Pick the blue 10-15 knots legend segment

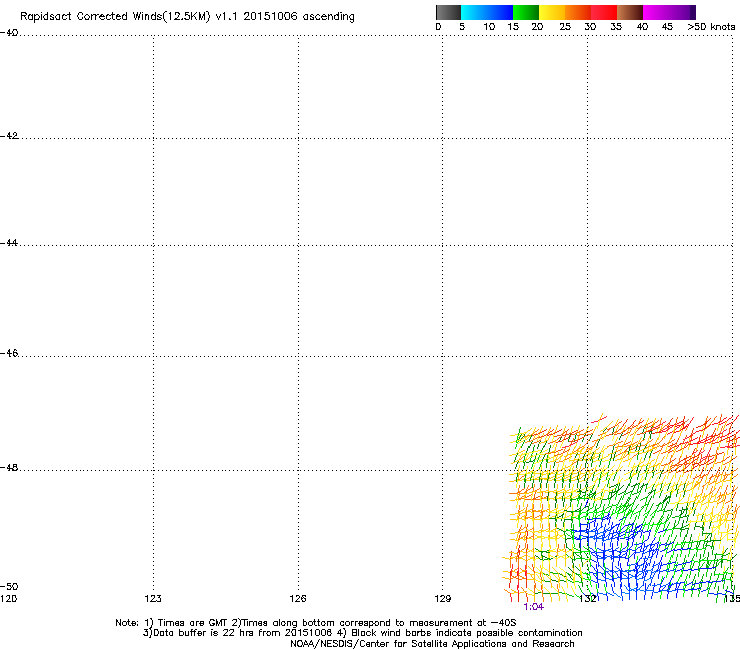click(x=500, y=12)
